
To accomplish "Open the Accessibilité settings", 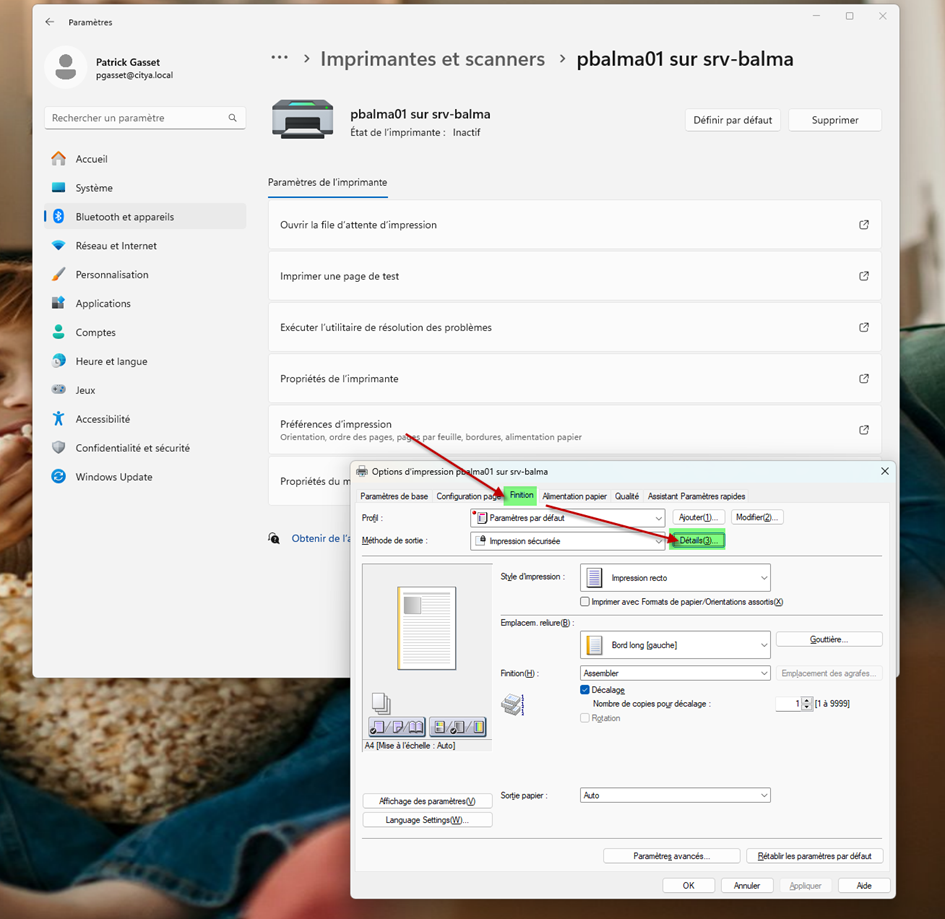I will click(102, 419).
